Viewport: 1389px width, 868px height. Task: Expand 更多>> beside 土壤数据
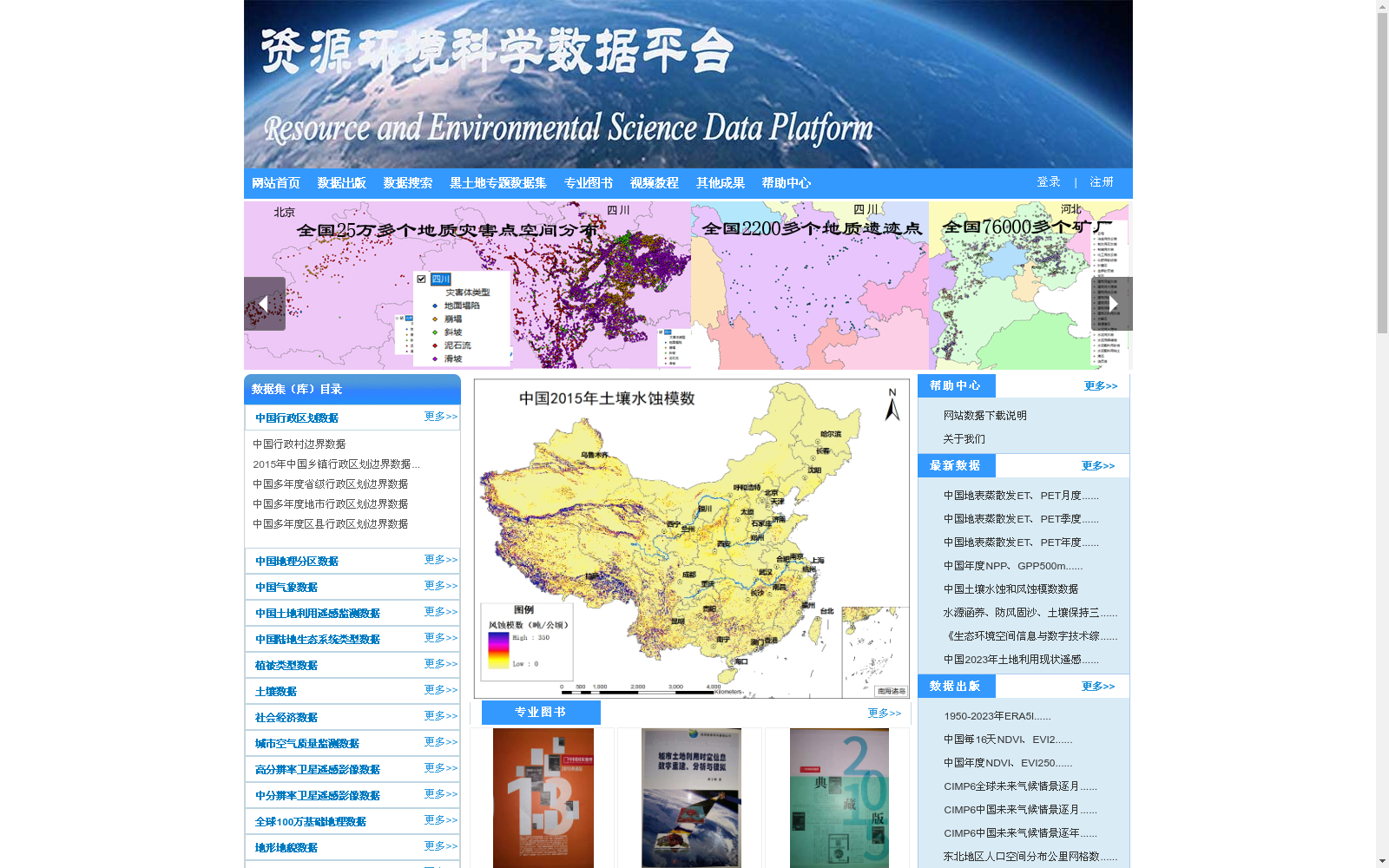pyautogui.click(x=441, y=690)
